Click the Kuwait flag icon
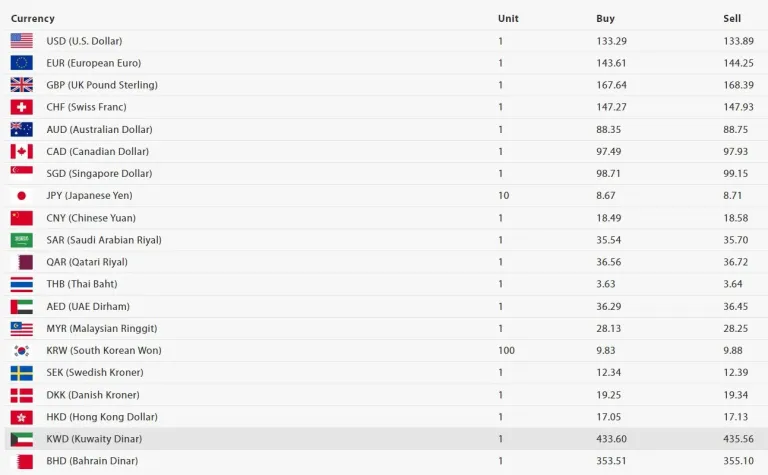 (x=21, y=439)
